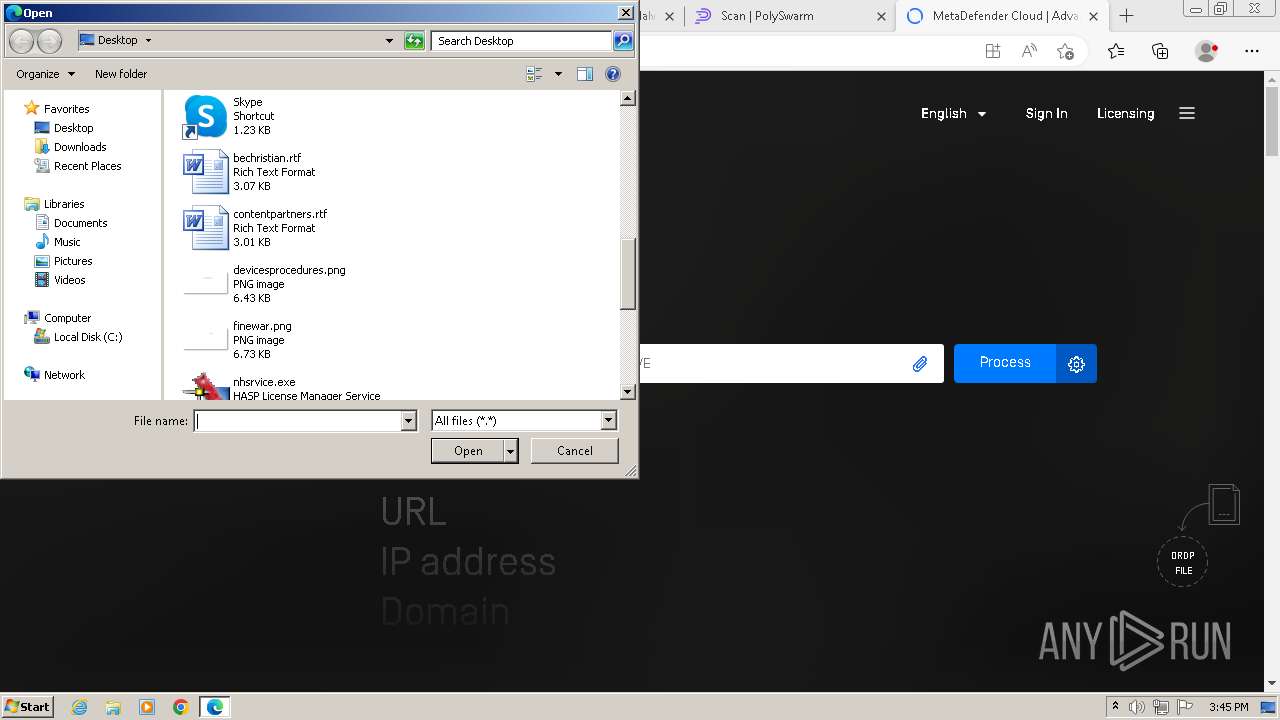Go back with the dialog back arrow

tap(21, 41)
